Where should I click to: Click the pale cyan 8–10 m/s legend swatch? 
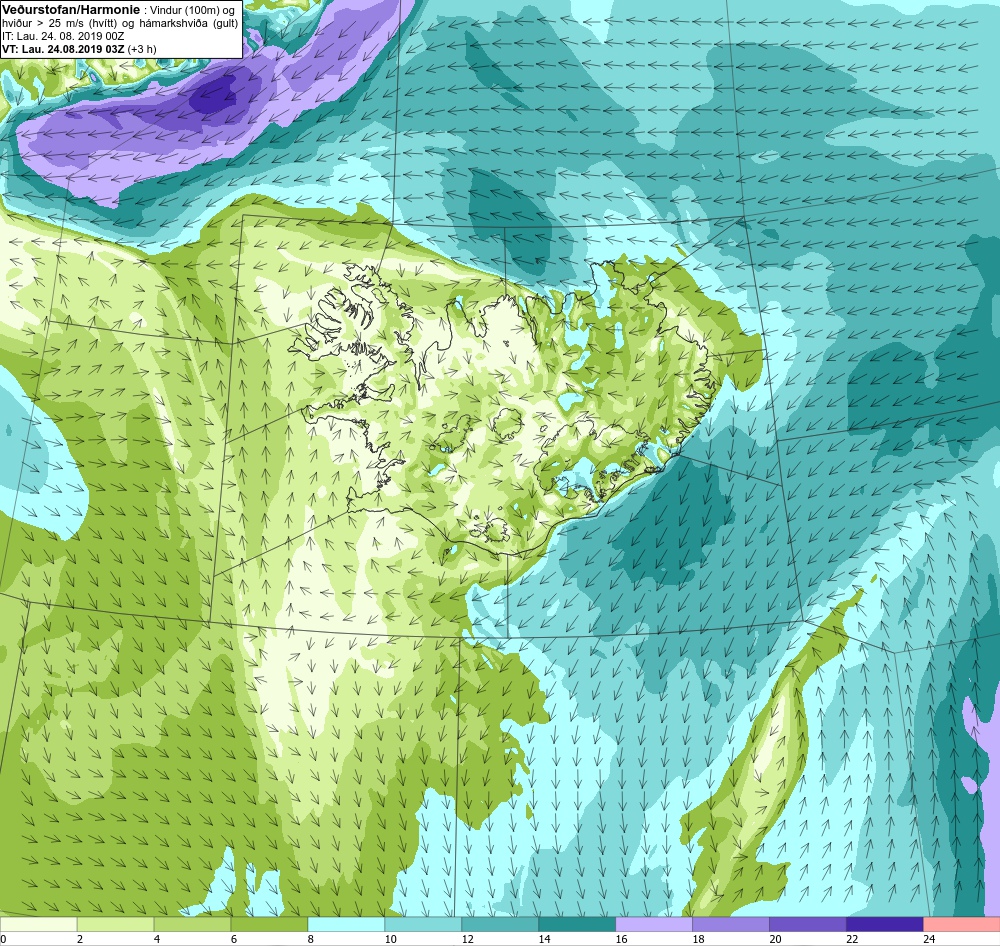pos(346,924)
